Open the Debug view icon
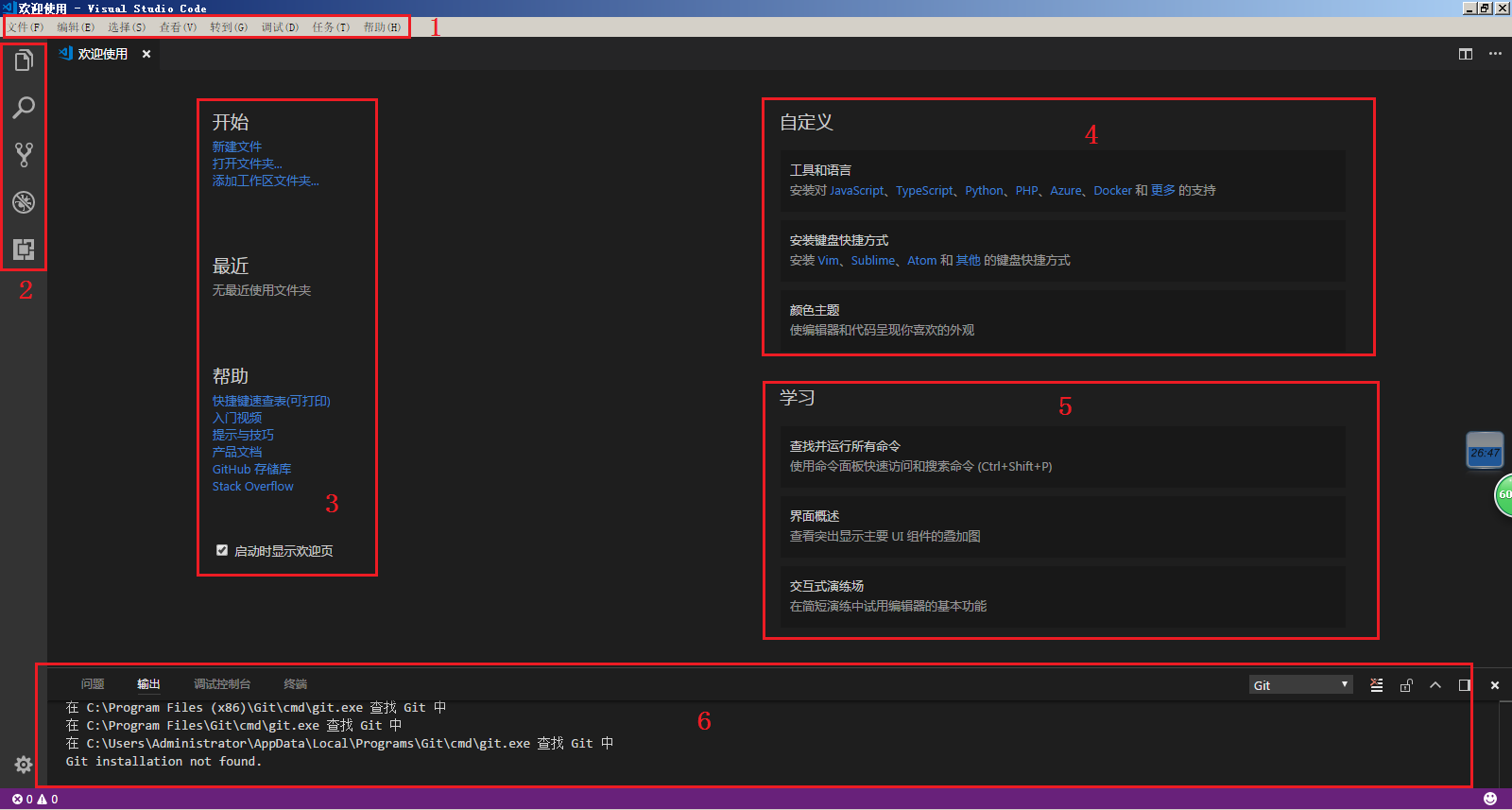The width and height of the screenshot is (1512, 810). pos(24,202)
